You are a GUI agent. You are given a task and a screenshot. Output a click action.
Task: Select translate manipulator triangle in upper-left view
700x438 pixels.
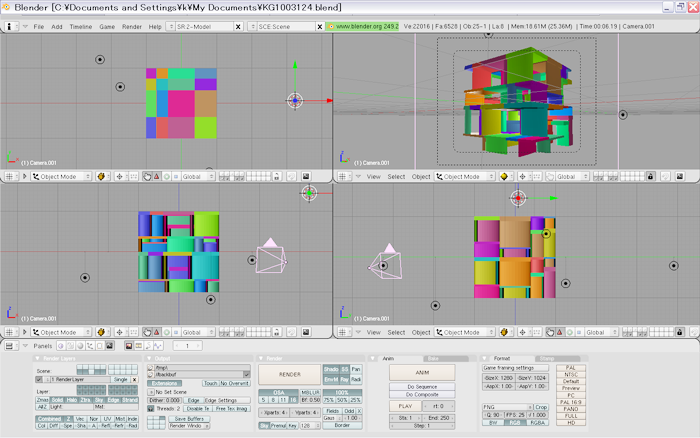point(157,176)
